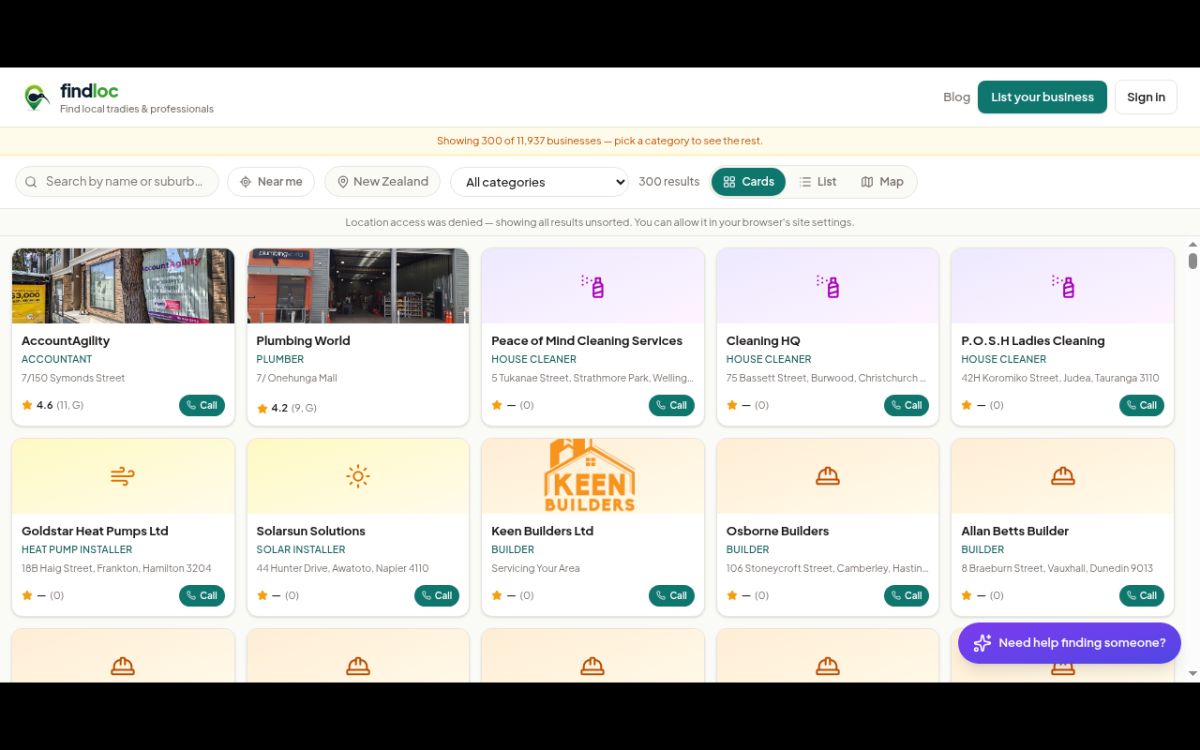1200x750 pixels.
Task: Click star rating icon on AccountAgility card
Action: tap(27, 405)
